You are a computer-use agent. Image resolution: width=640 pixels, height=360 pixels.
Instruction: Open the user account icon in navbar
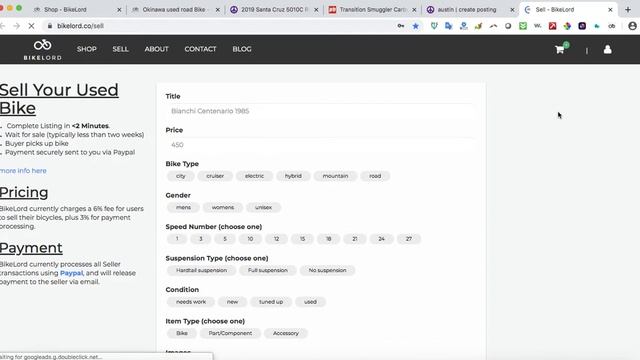coord(607,49)
